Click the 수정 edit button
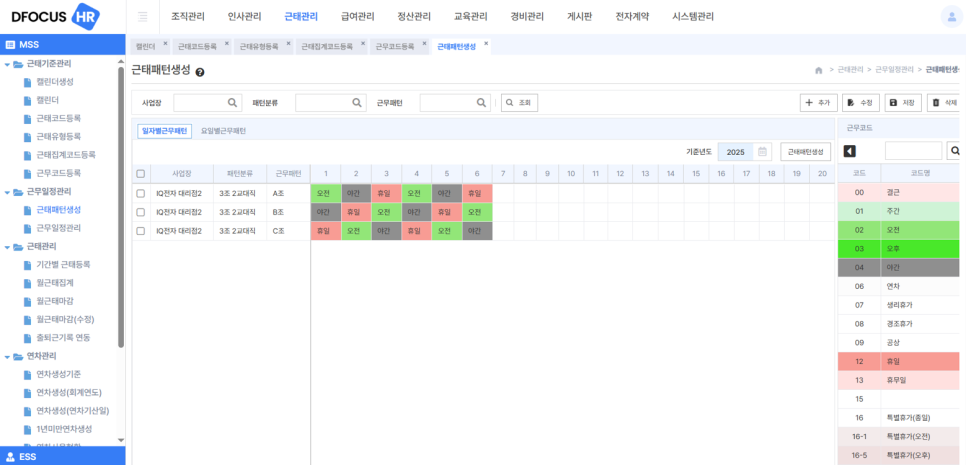 click(x=861, y=103)
